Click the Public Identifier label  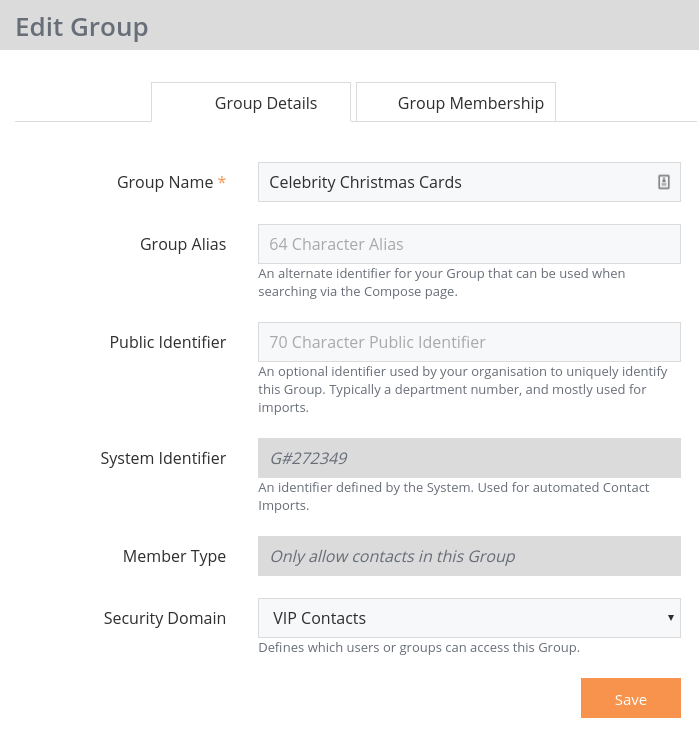coord(168,342)
